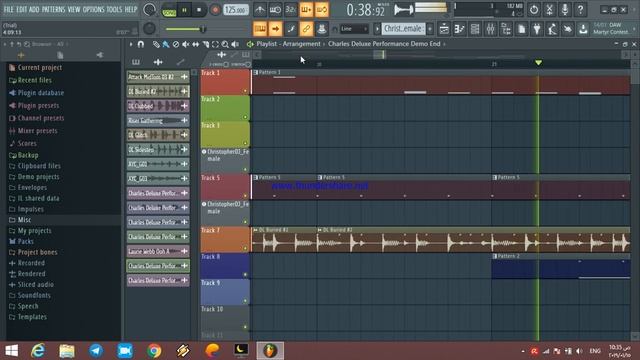Expand the Packs folder in browser
Screen dimensions: 640x360
25,241
